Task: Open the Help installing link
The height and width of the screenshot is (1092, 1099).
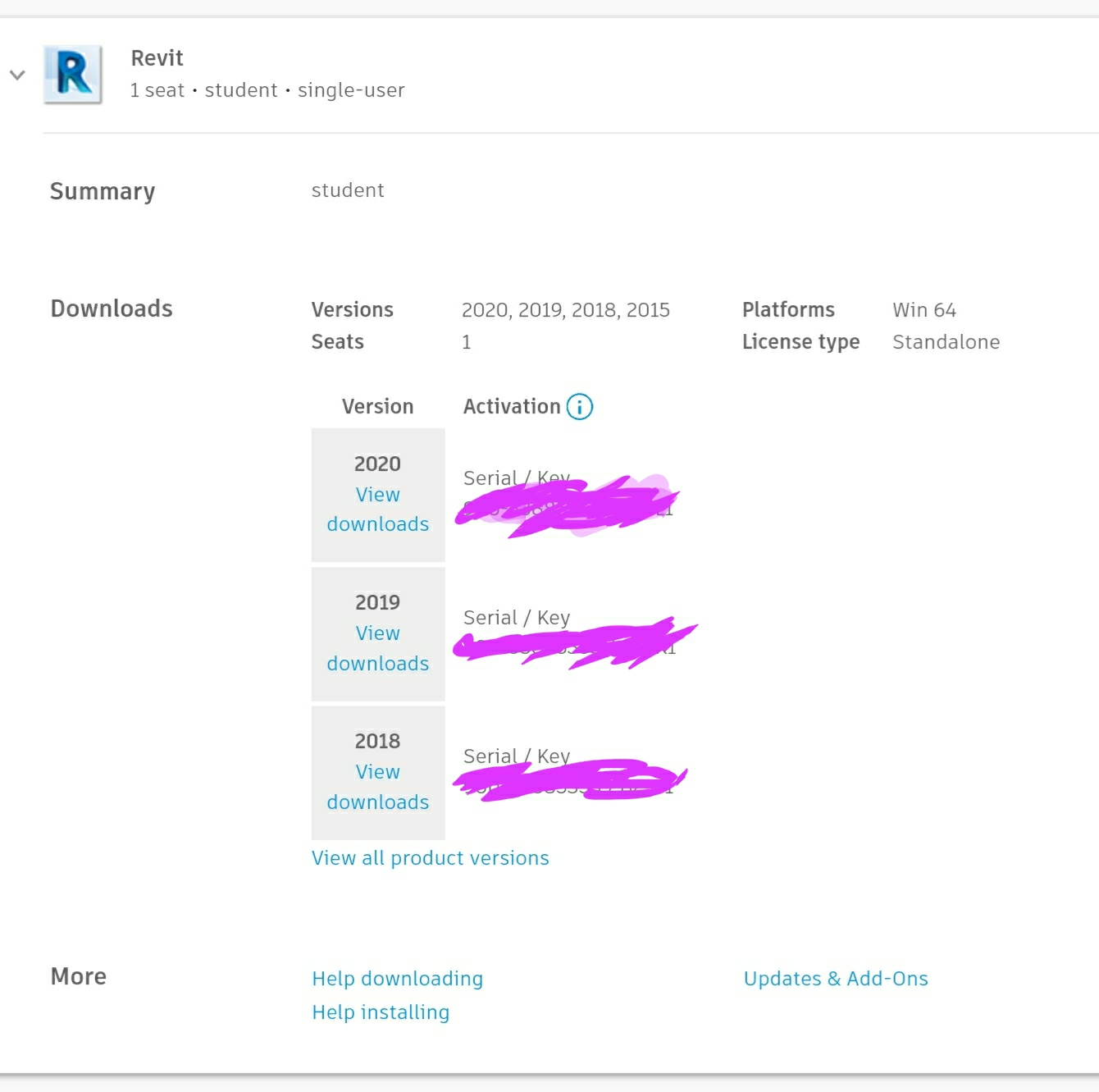Action: [381, 1012]
